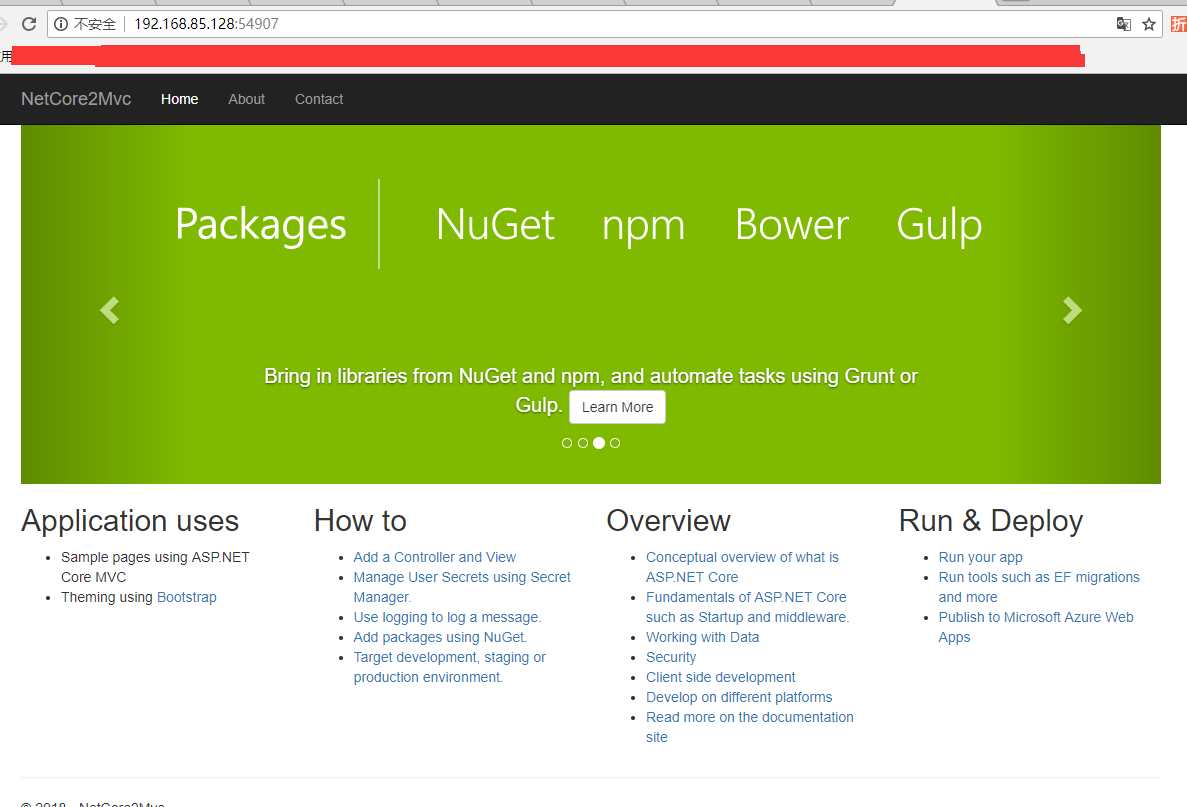Viewport: 1187px width, 807px height.
Task: Open the translate page icon in address bar
Action: pos(1123,24)
